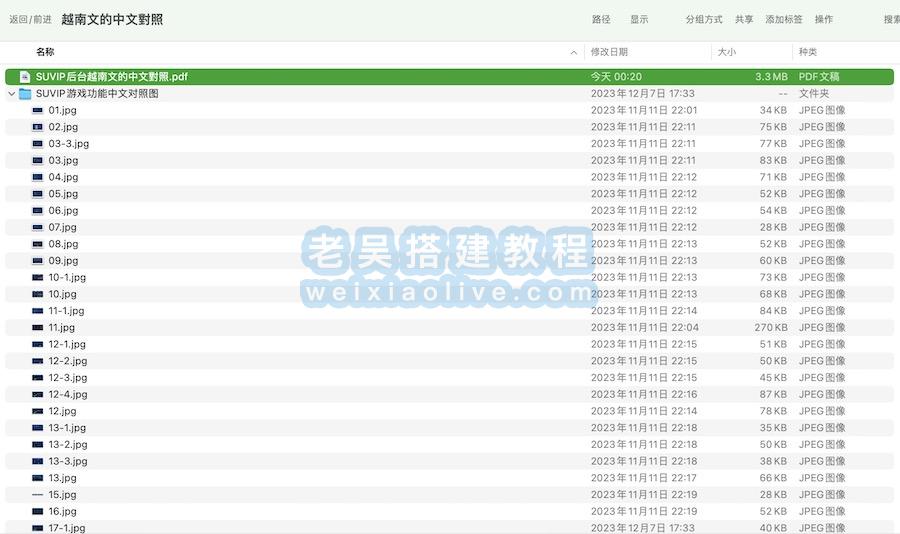Select file name 16.jpg
Screen dimensions: 900x534
coord(63,511)
